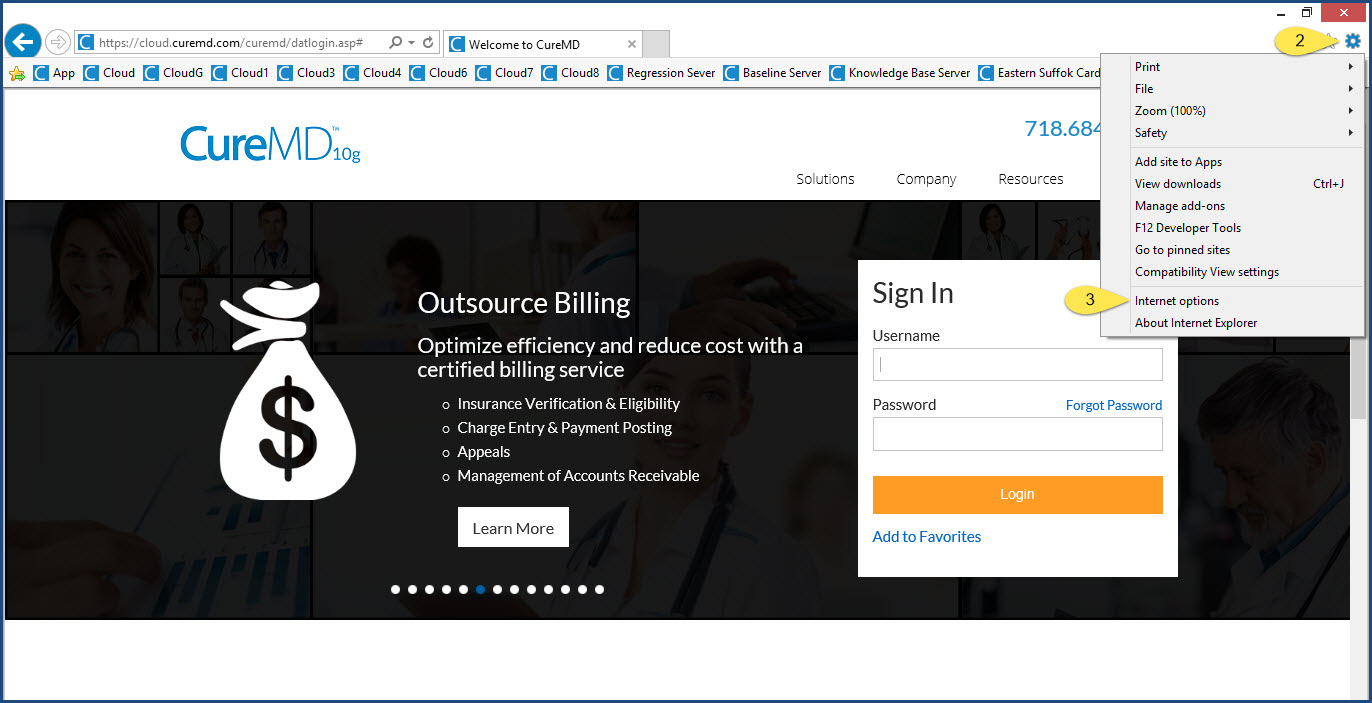Image resolution: width=1372 pixels, height=703 pixels.
Task: Select the first carousel slide dot
Action: pos(395,589)
